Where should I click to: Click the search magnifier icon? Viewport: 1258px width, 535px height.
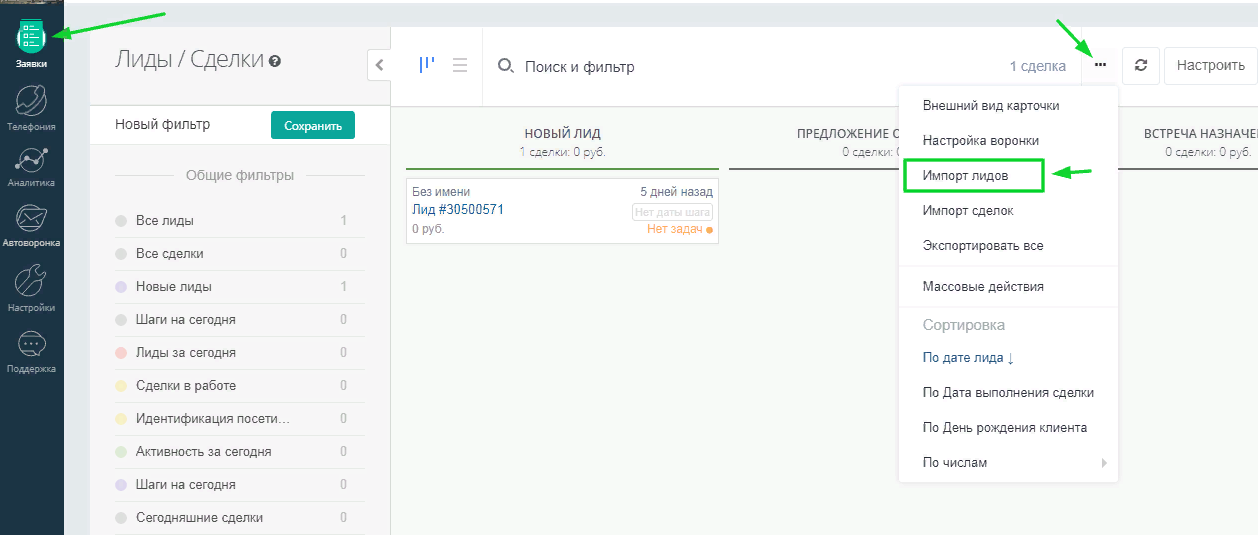point(506,66)
